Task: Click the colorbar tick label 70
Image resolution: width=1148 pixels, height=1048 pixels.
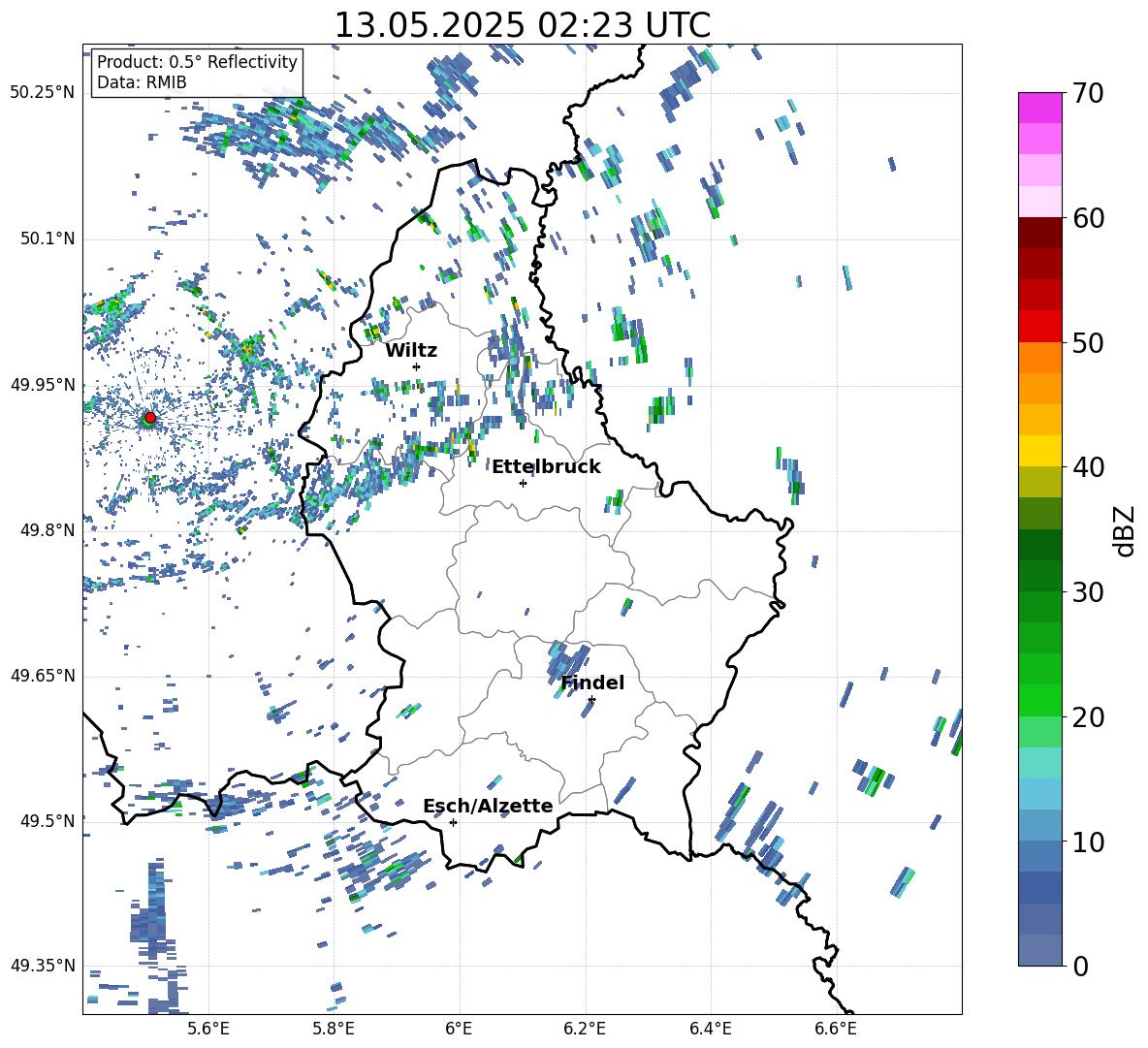Action: (x=1088, y=93)
